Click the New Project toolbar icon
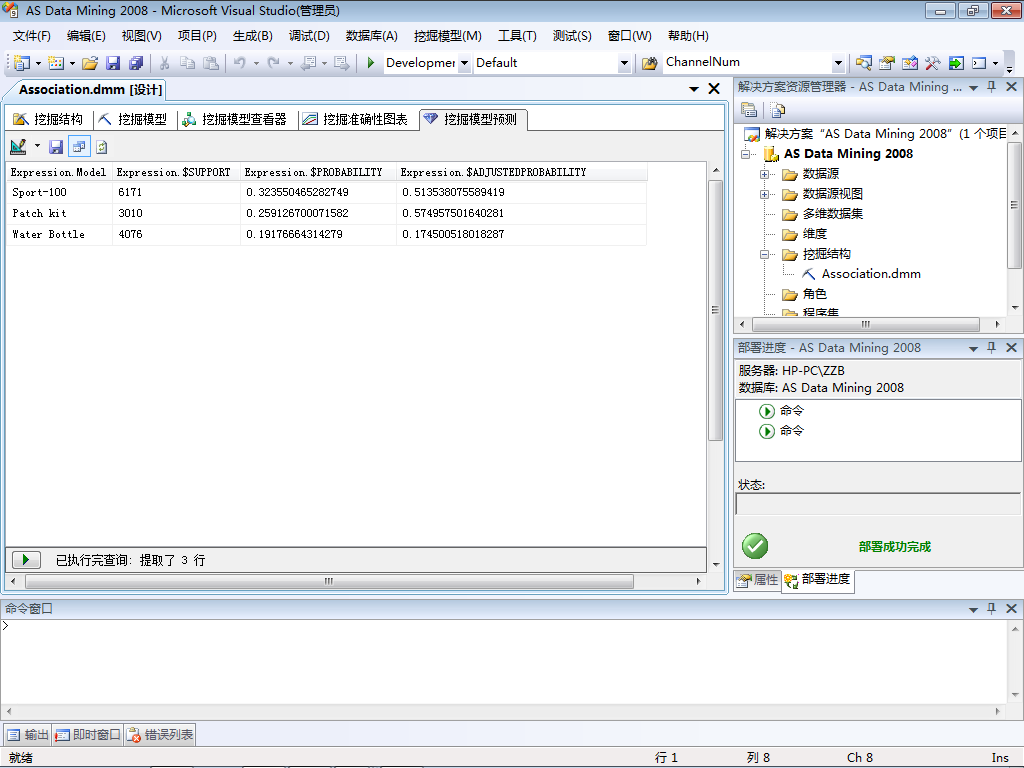The width and height of the screenshot is (1024, 768). coord(22,63)
